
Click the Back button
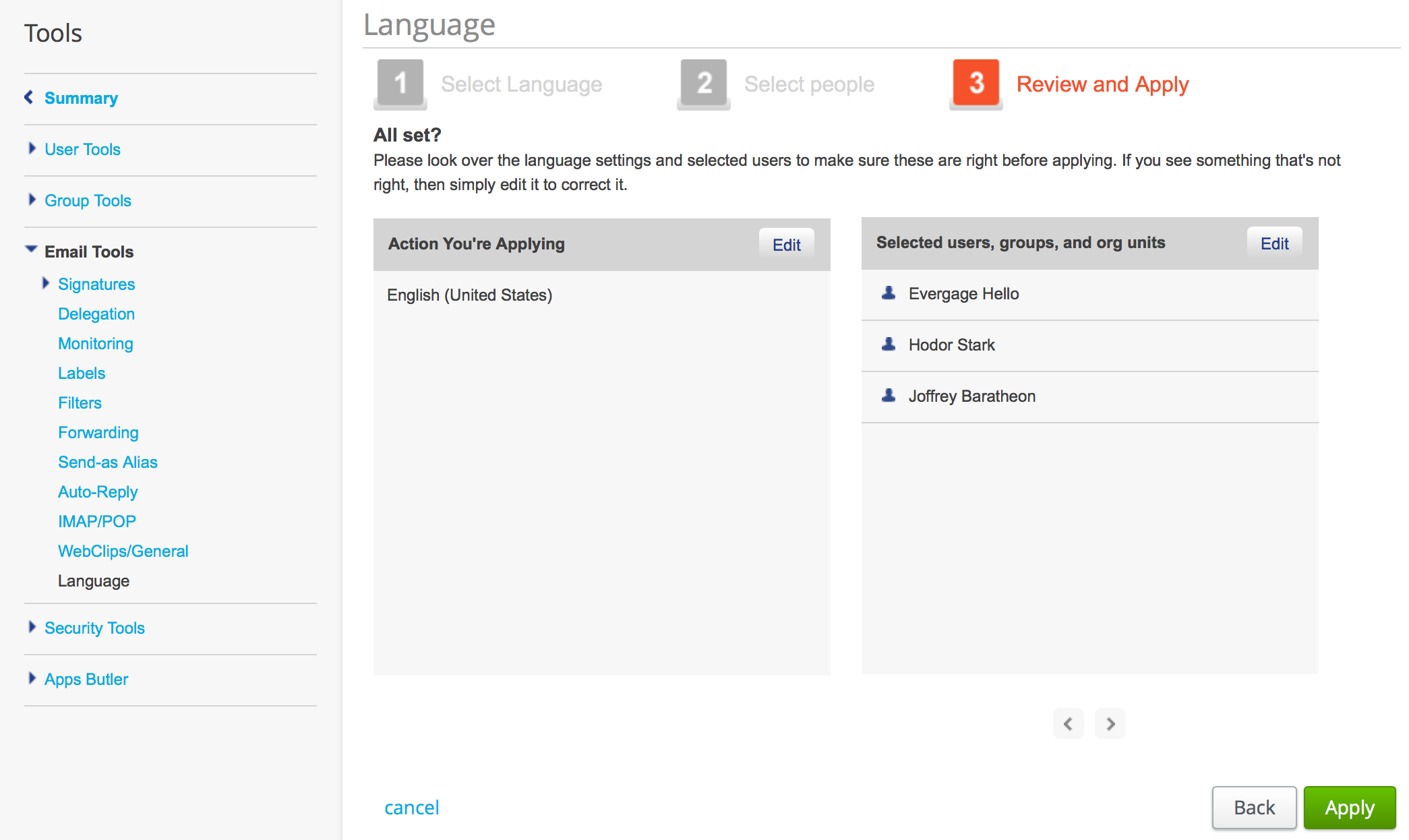(1254, 808)
